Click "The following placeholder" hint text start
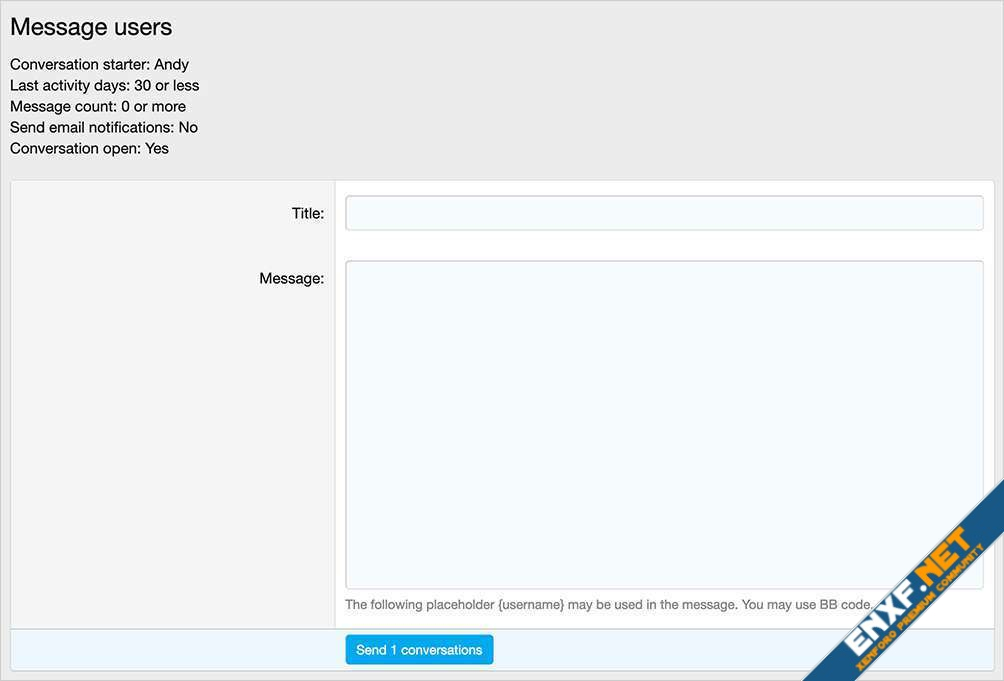This screenshot has height=681, width=1004. click(x=418, y=604)
